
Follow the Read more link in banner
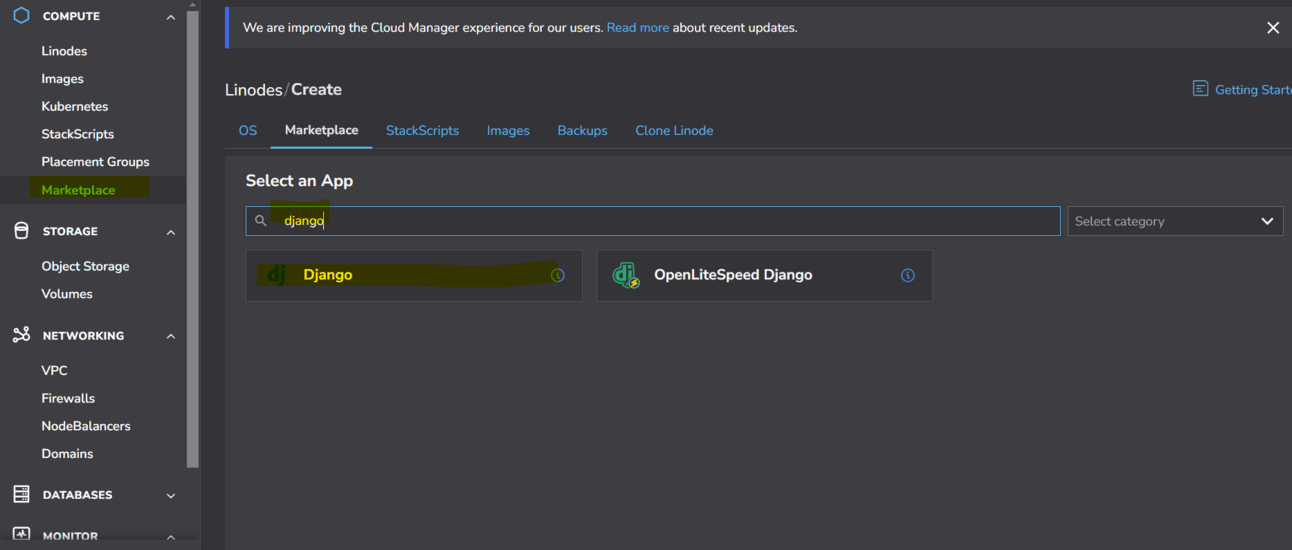[x=638, y=28]
